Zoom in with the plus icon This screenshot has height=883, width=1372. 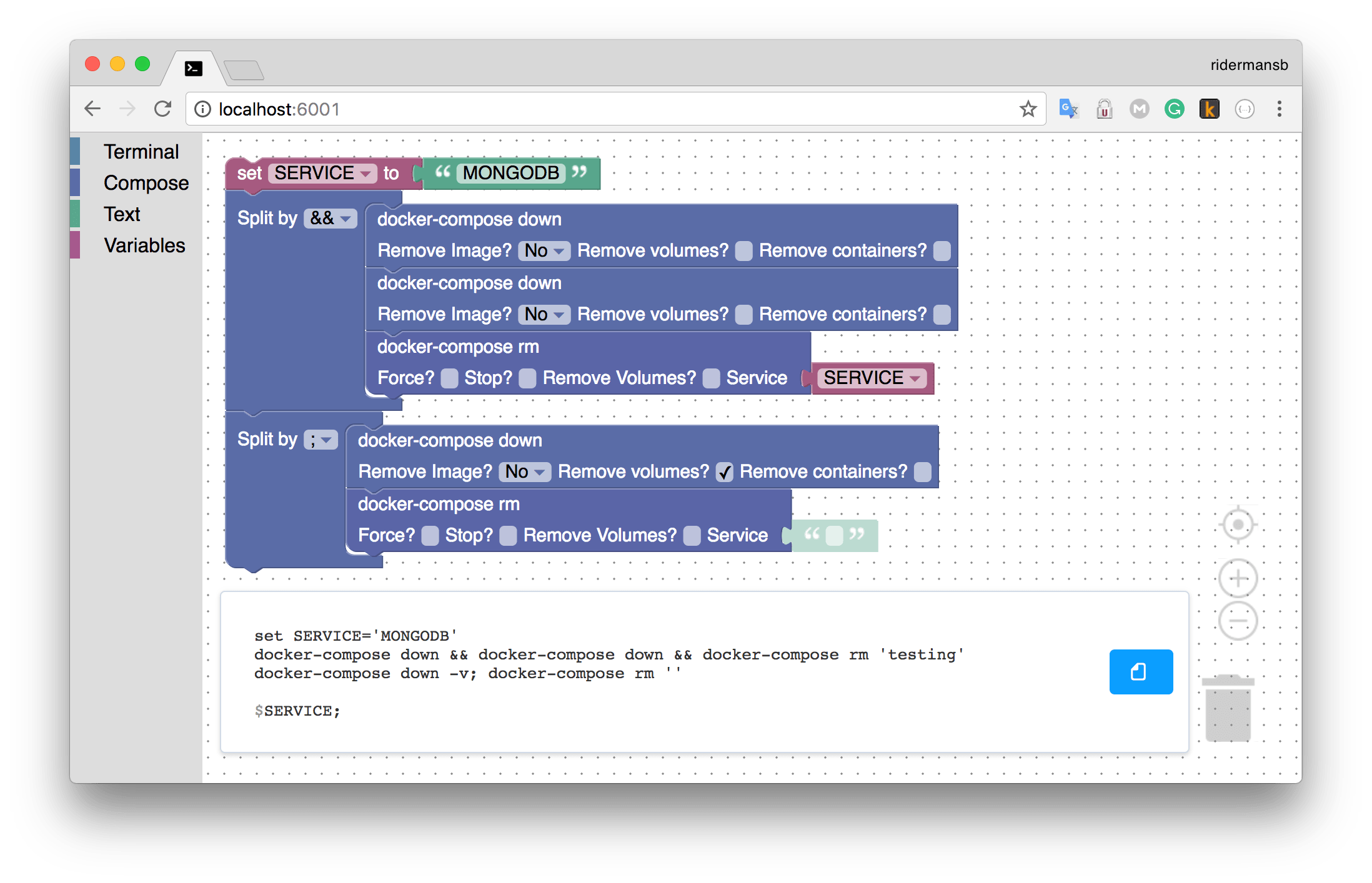pos(1238,578)
